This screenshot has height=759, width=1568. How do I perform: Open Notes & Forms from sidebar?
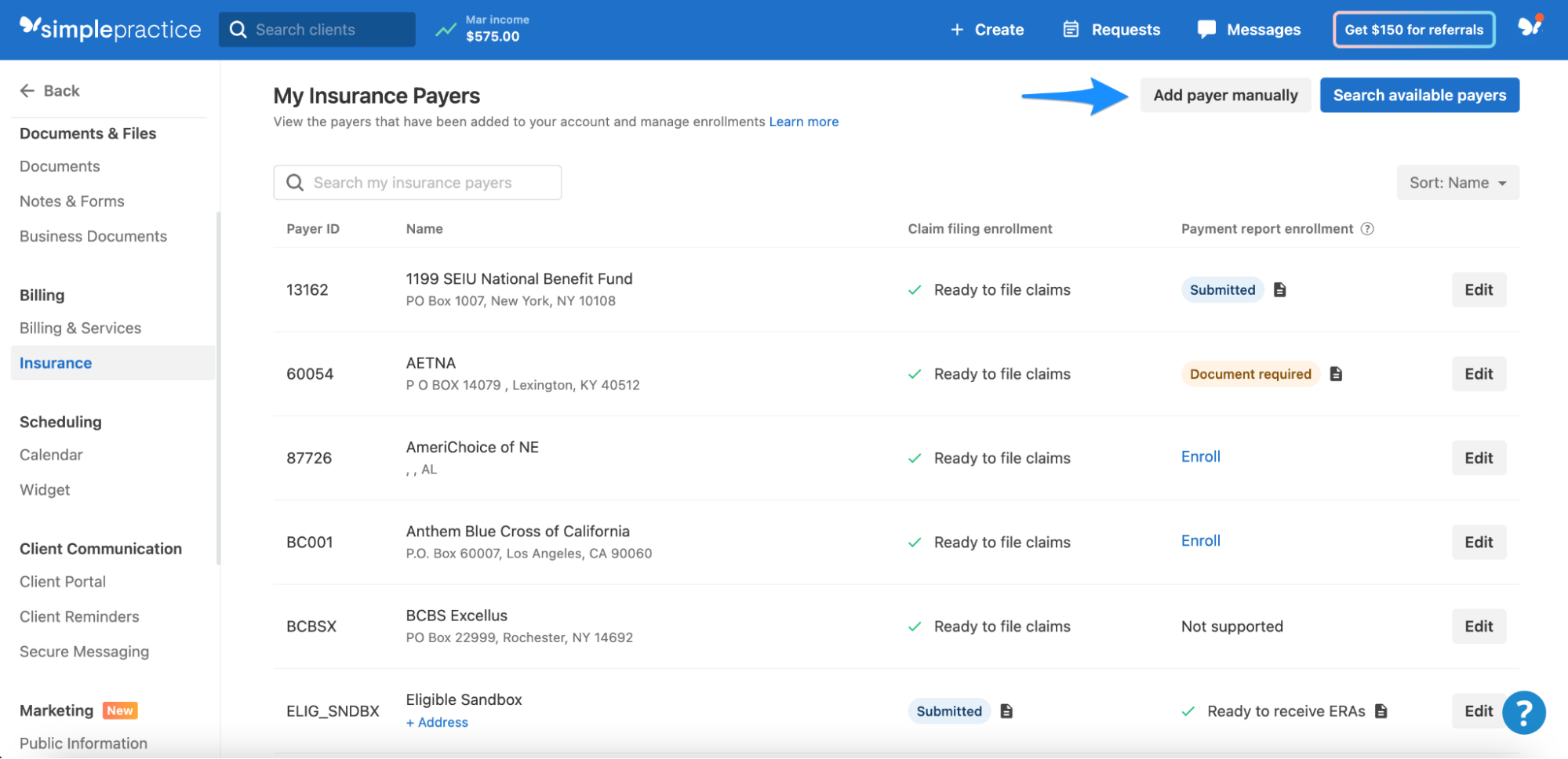(71, 201)
